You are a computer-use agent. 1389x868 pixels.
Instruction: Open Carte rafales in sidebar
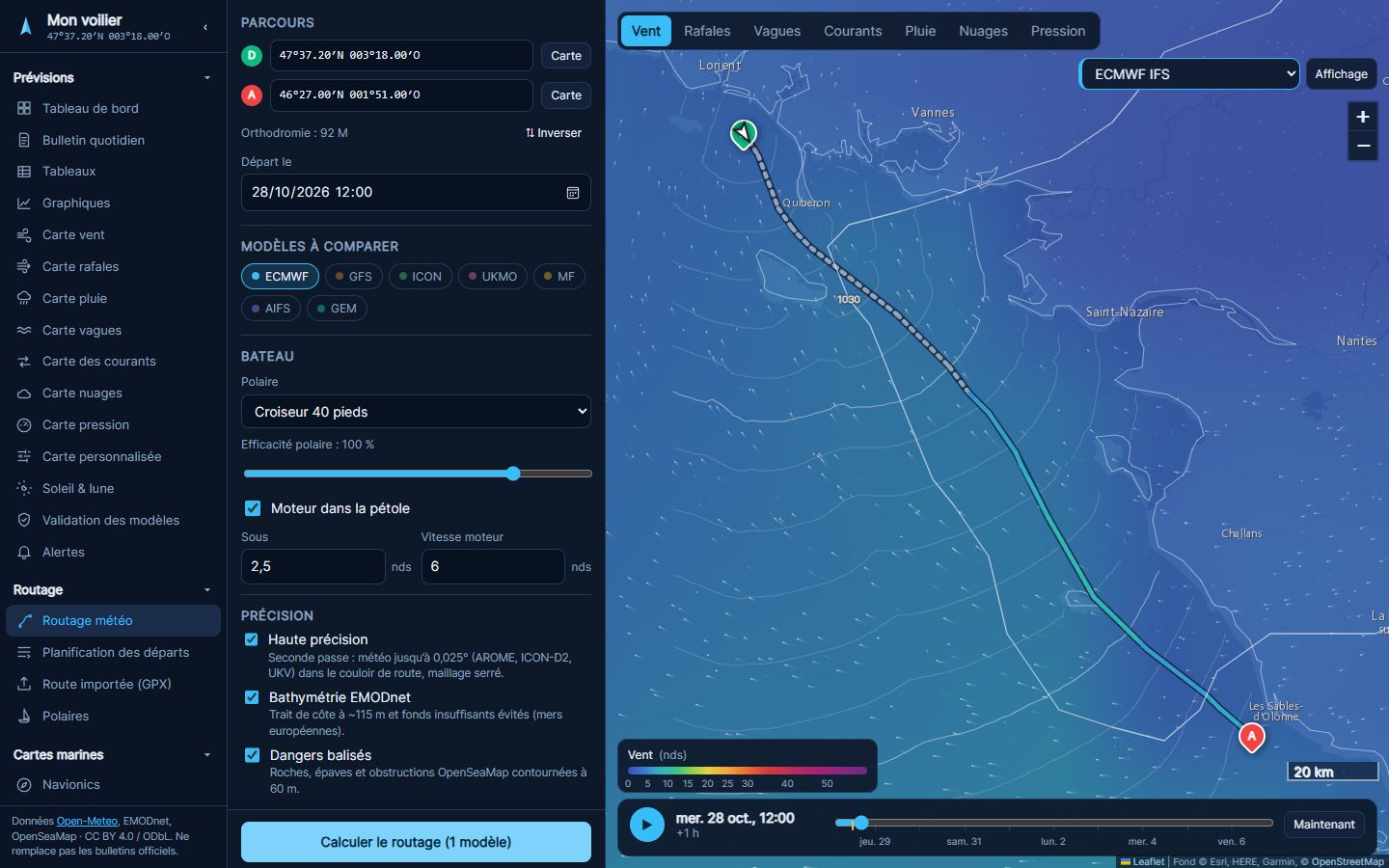pos(113,266)
